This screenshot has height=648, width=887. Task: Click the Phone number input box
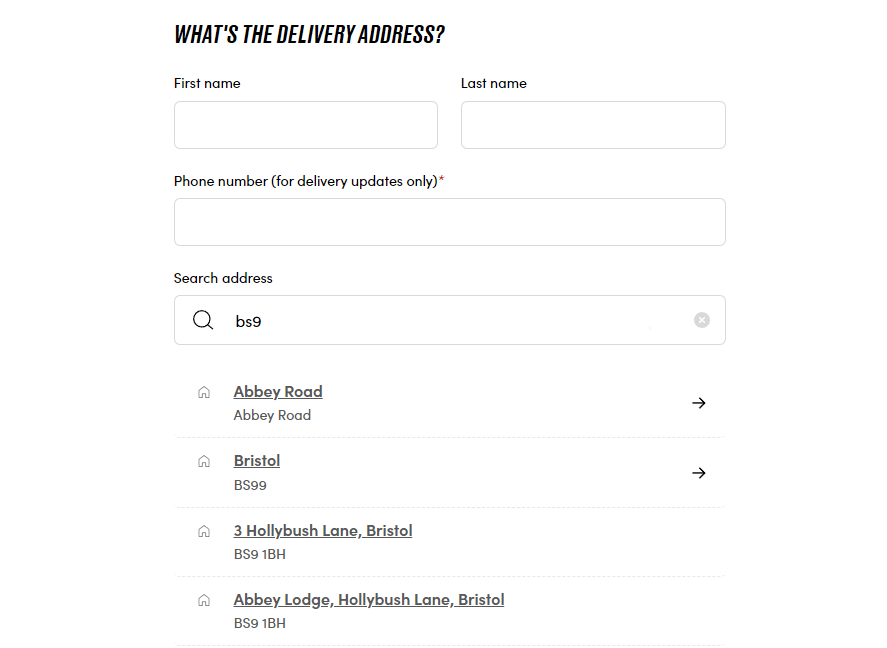pos(449,221)
